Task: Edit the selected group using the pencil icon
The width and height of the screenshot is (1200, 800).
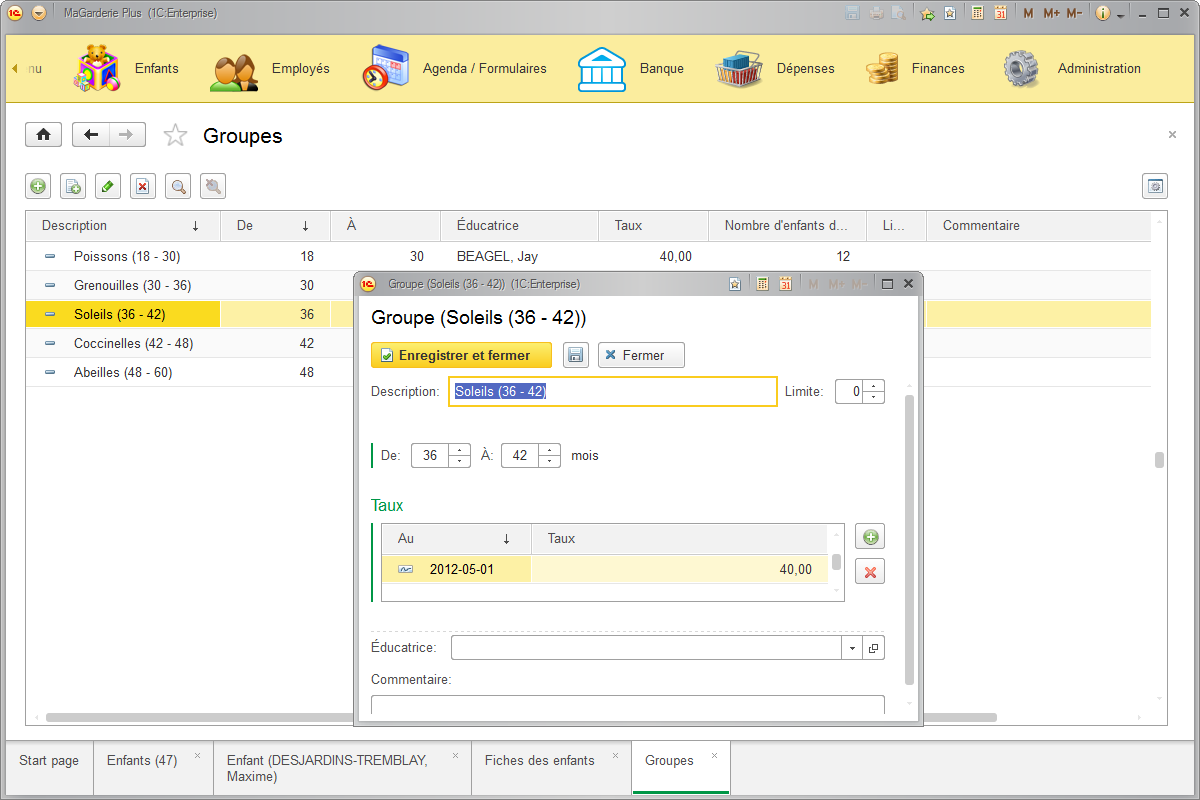Action: [x=108, y=186]
